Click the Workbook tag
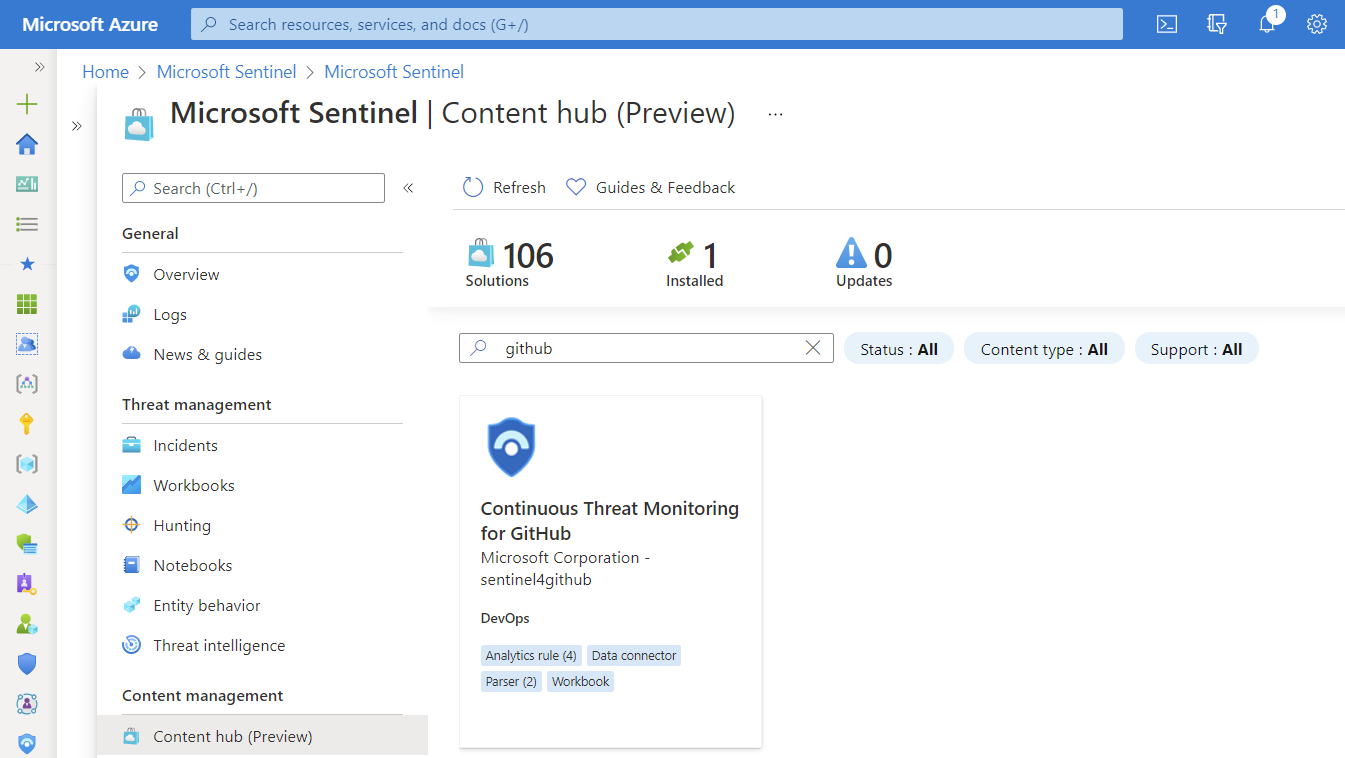 (x=580, y=682)
